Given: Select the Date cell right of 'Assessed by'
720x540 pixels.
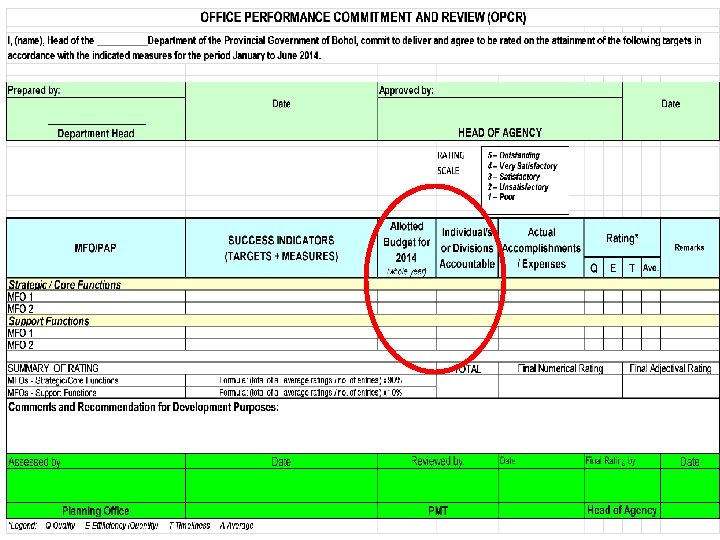Looking at the screenshot, I should tap(281, 461).
